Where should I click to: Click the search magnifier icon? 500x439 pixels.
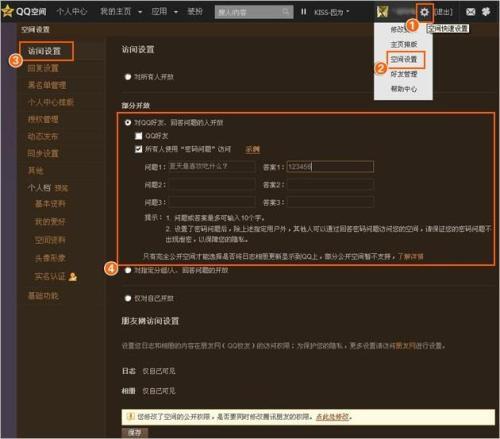286,12
